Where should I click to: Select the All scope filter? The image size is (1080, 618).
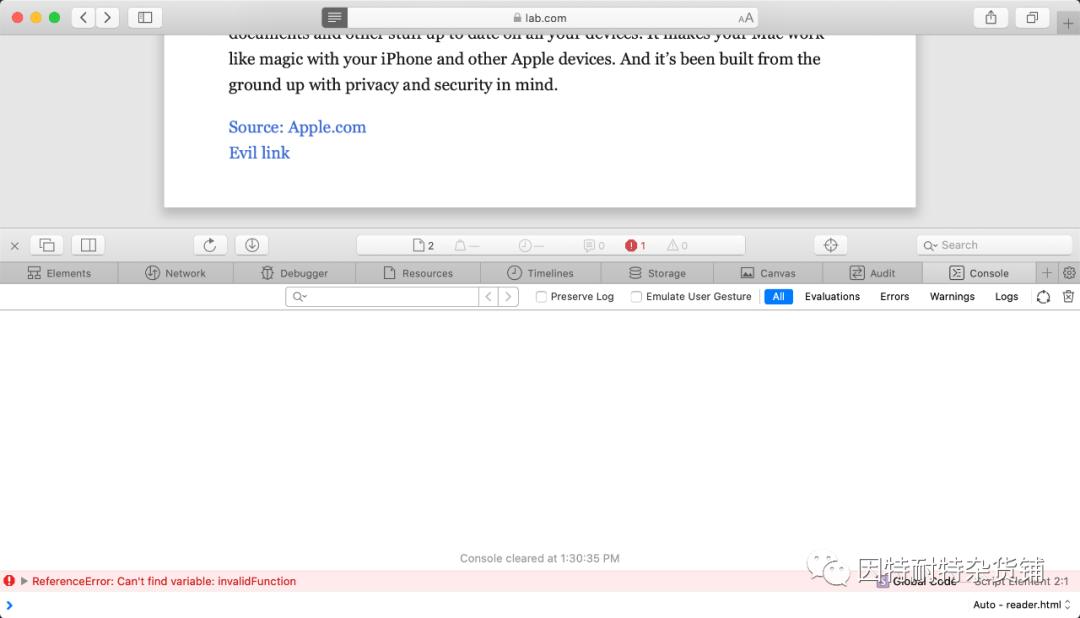tap(778, 296)
